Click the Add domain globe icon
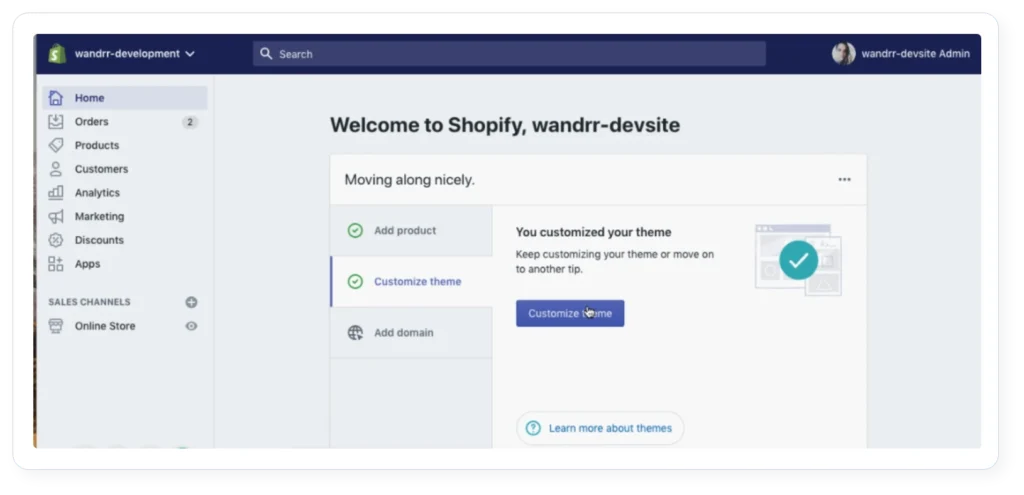Screen dimensions: 1024x495 click(355, 333)
